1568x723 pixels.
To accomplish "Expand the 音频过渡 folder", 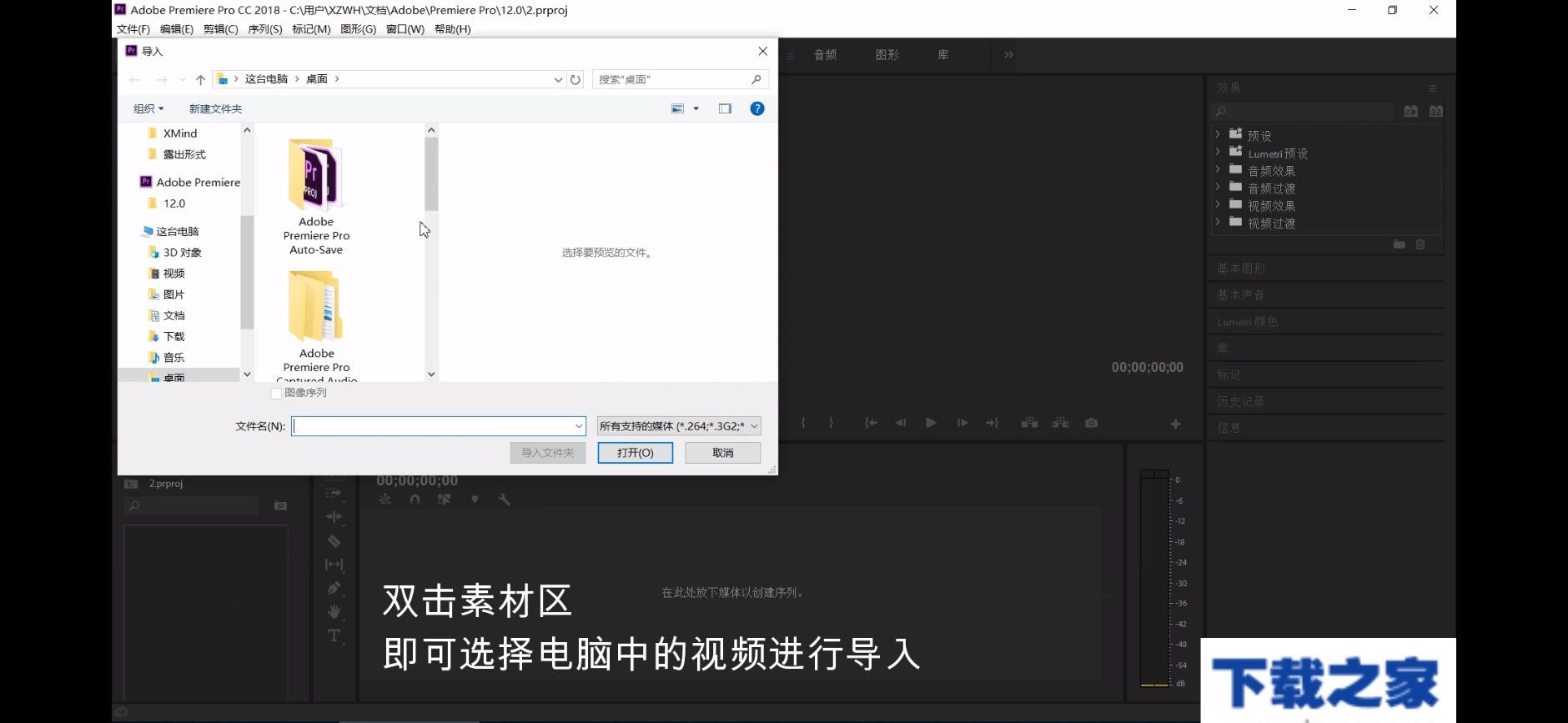I will [1218, 187].
